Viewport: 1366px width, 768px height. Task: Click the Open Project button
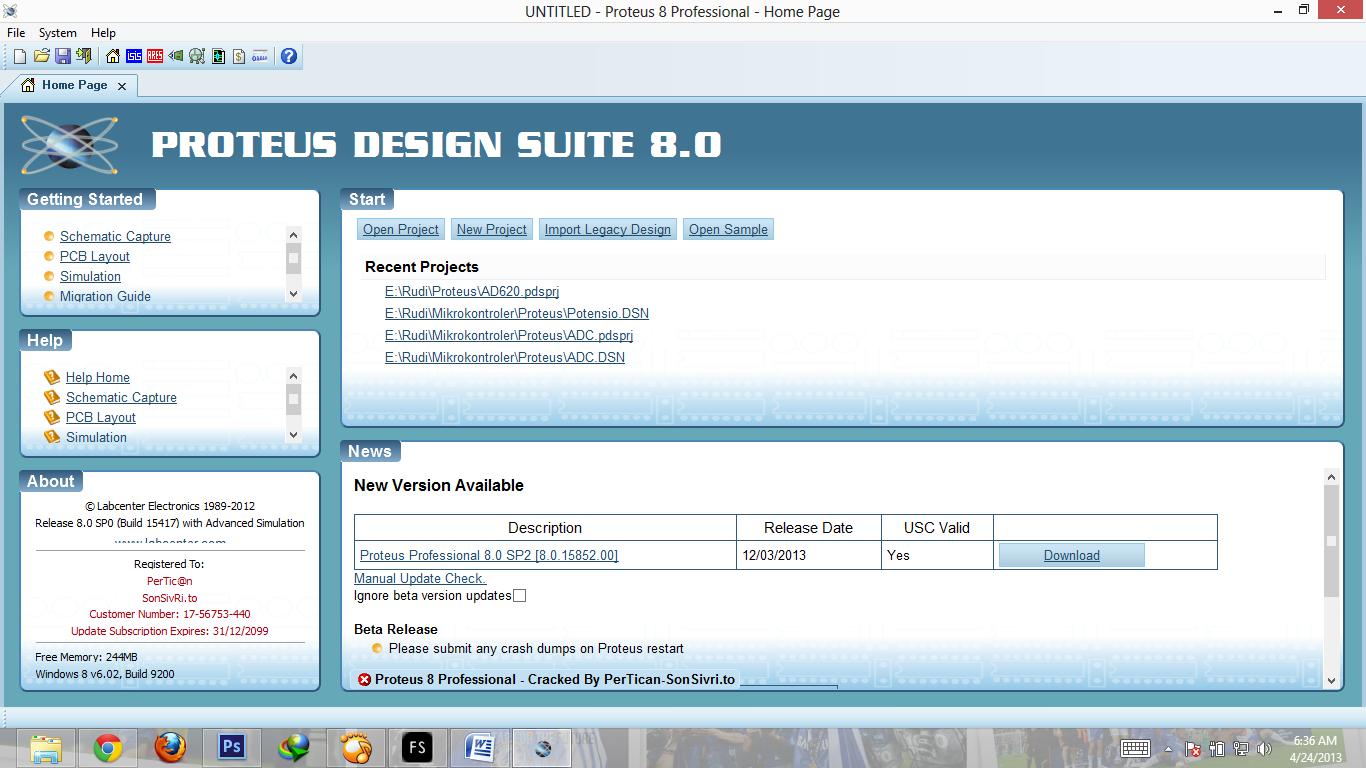pyautogui.click(x=401, y=229)
